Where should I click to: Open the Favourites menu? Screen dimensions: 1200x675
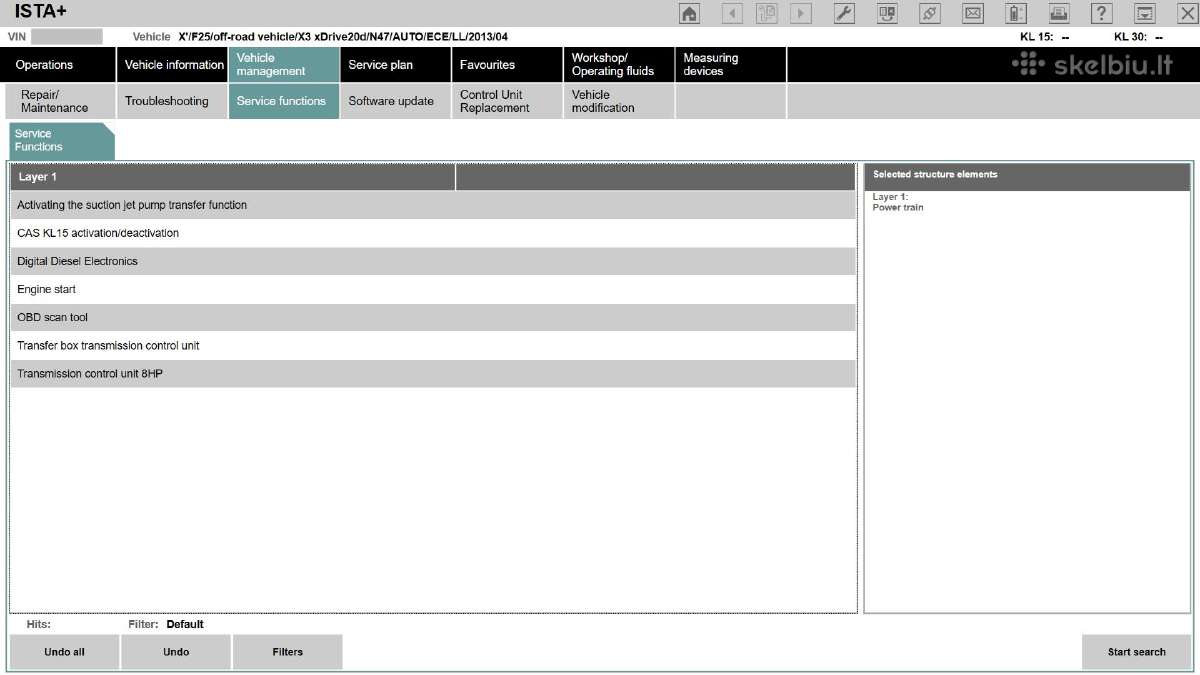tap(508, 65)
